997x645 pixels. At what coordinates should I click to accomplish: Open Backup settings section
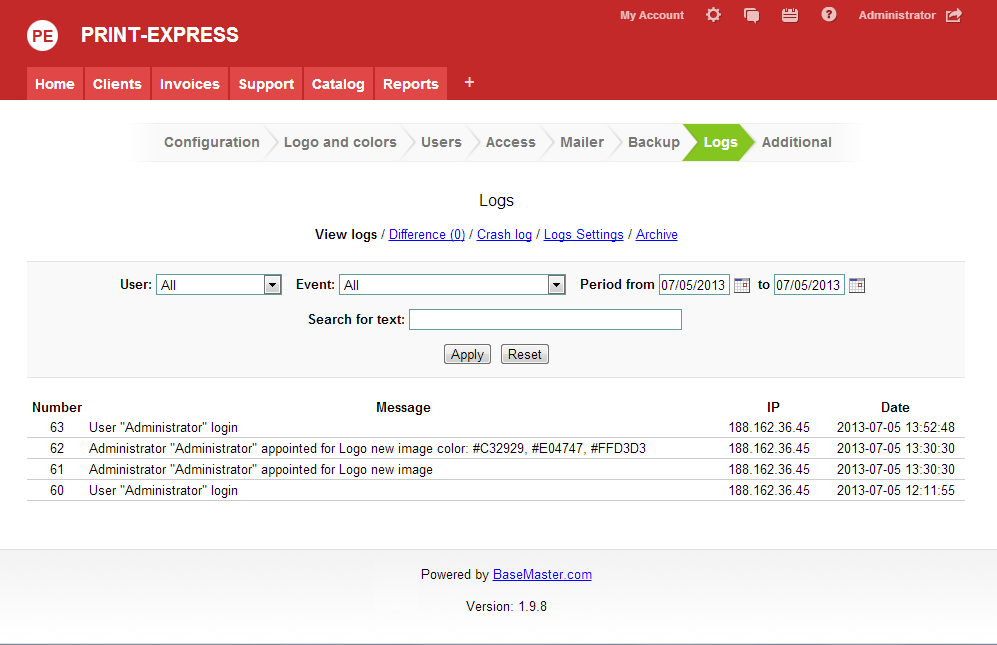tap(654, 142)
